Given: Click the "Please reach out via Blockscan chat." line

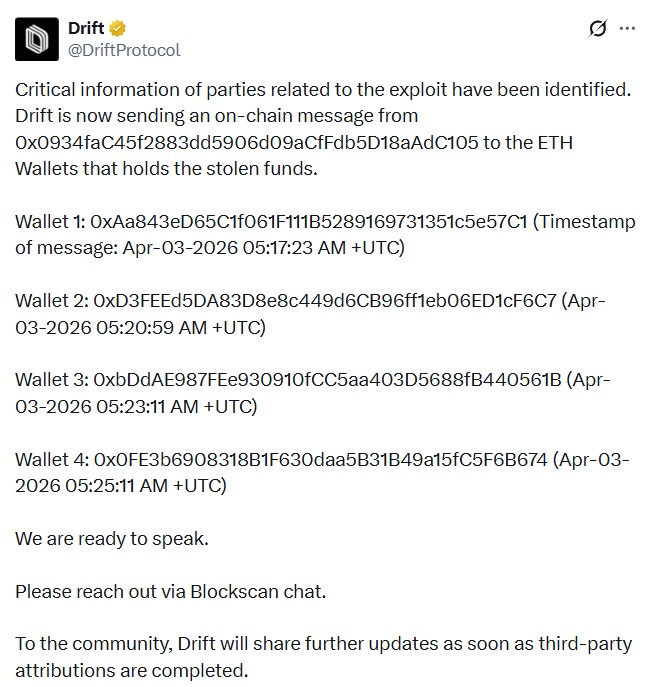Looking at the screenshot, I should tap(170, 591).
